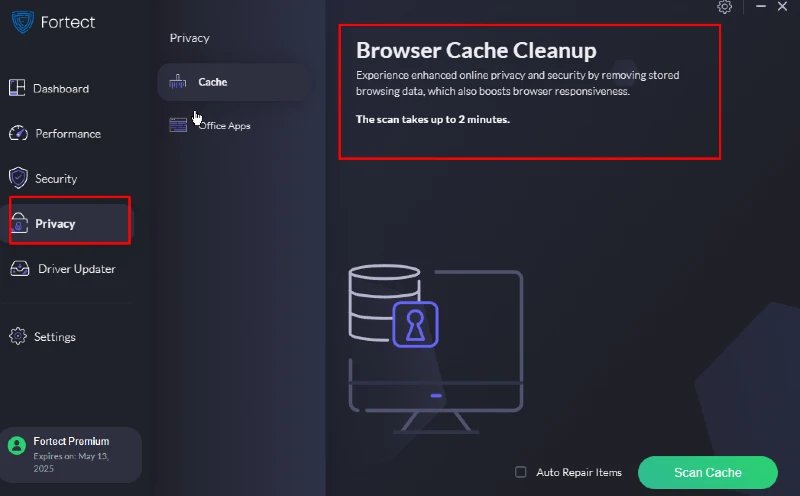Click the Driver Updater icon
This screenshot has height=496, width=800.
pyautogui.click(x=20, y=268)
